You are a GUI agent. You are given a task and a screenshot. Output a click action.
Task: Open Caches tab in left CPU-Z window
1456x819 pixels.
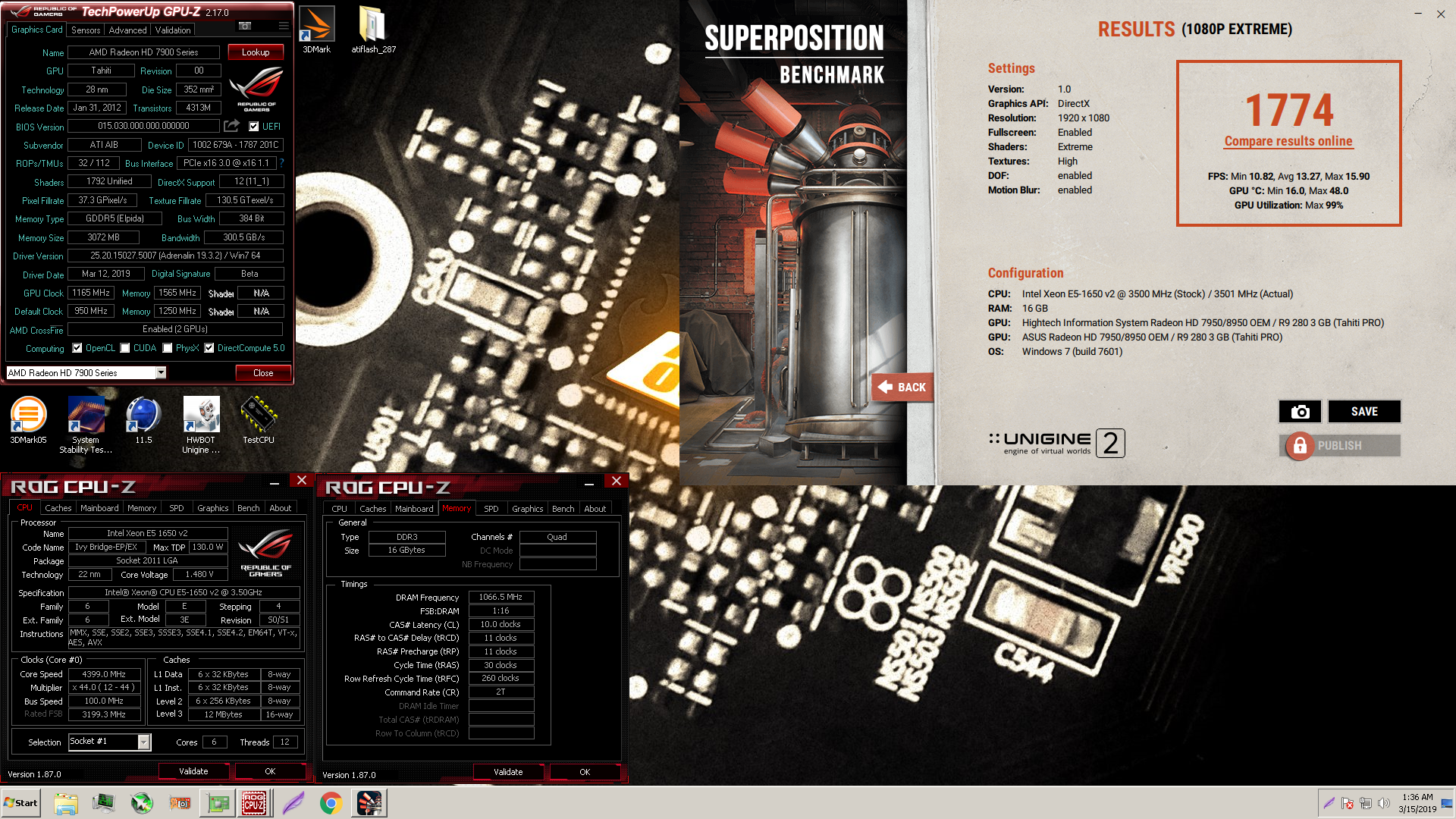pos(58,508)
